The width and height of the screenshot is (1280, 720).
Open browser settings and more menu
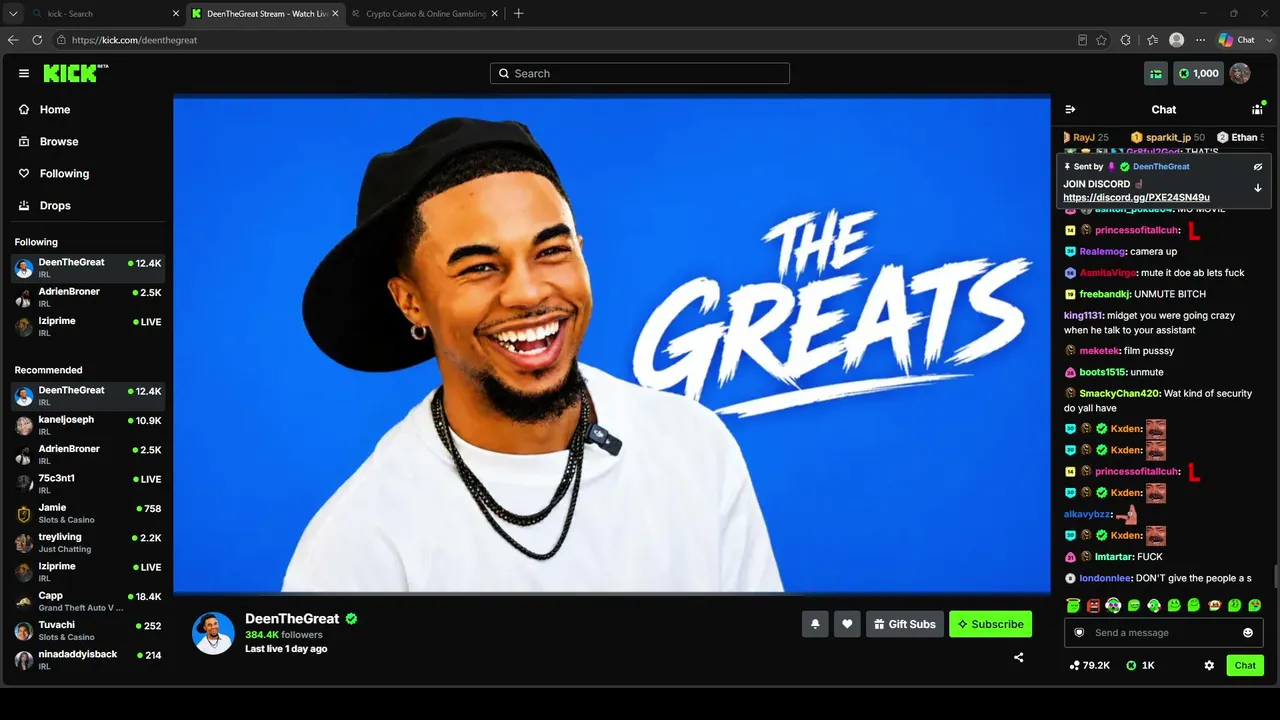click(1200, 40)
